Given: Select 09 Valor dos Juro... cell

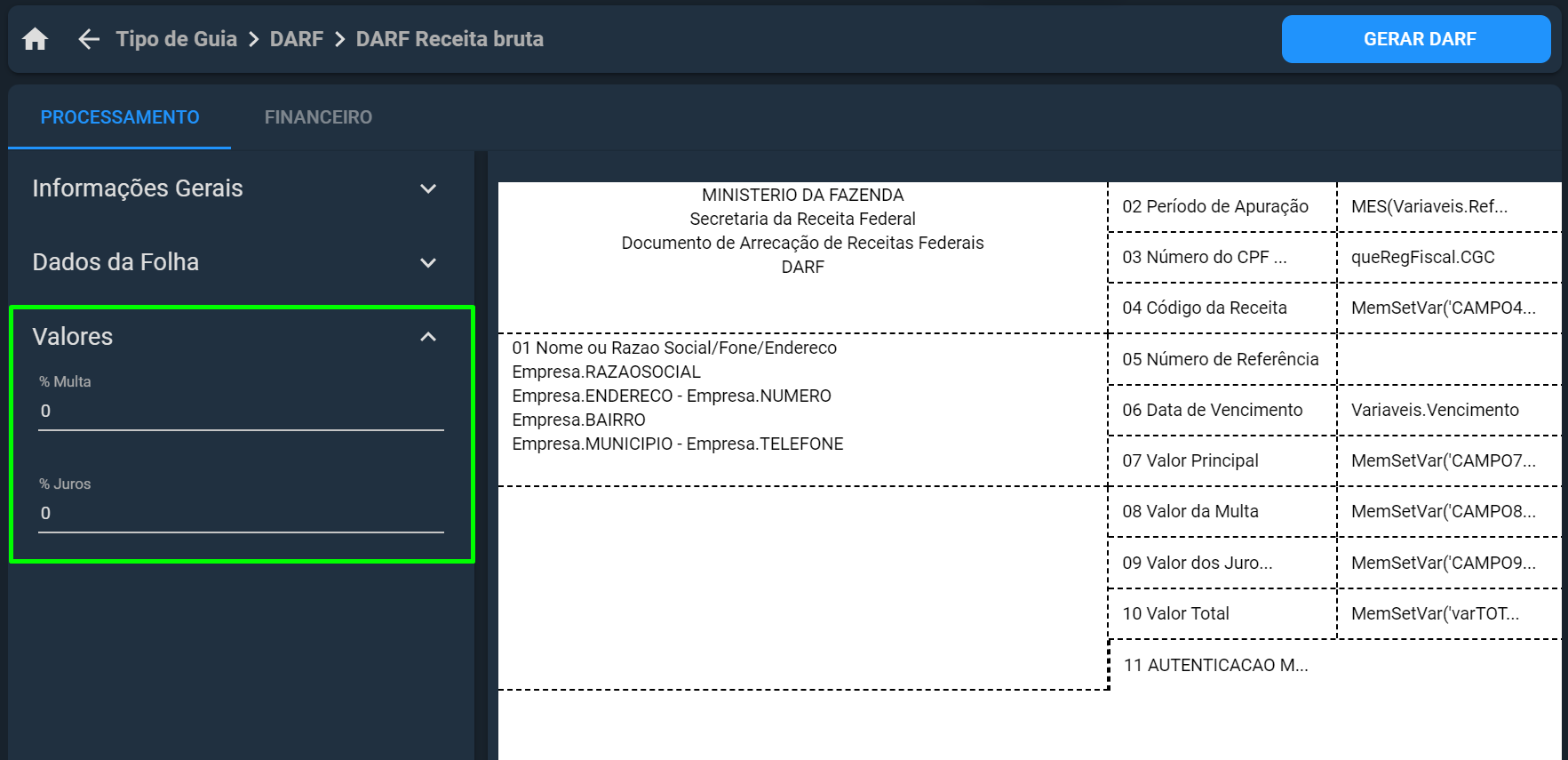Looking at the screenshot, I should pyautogui.click(x=1222, y=564).
